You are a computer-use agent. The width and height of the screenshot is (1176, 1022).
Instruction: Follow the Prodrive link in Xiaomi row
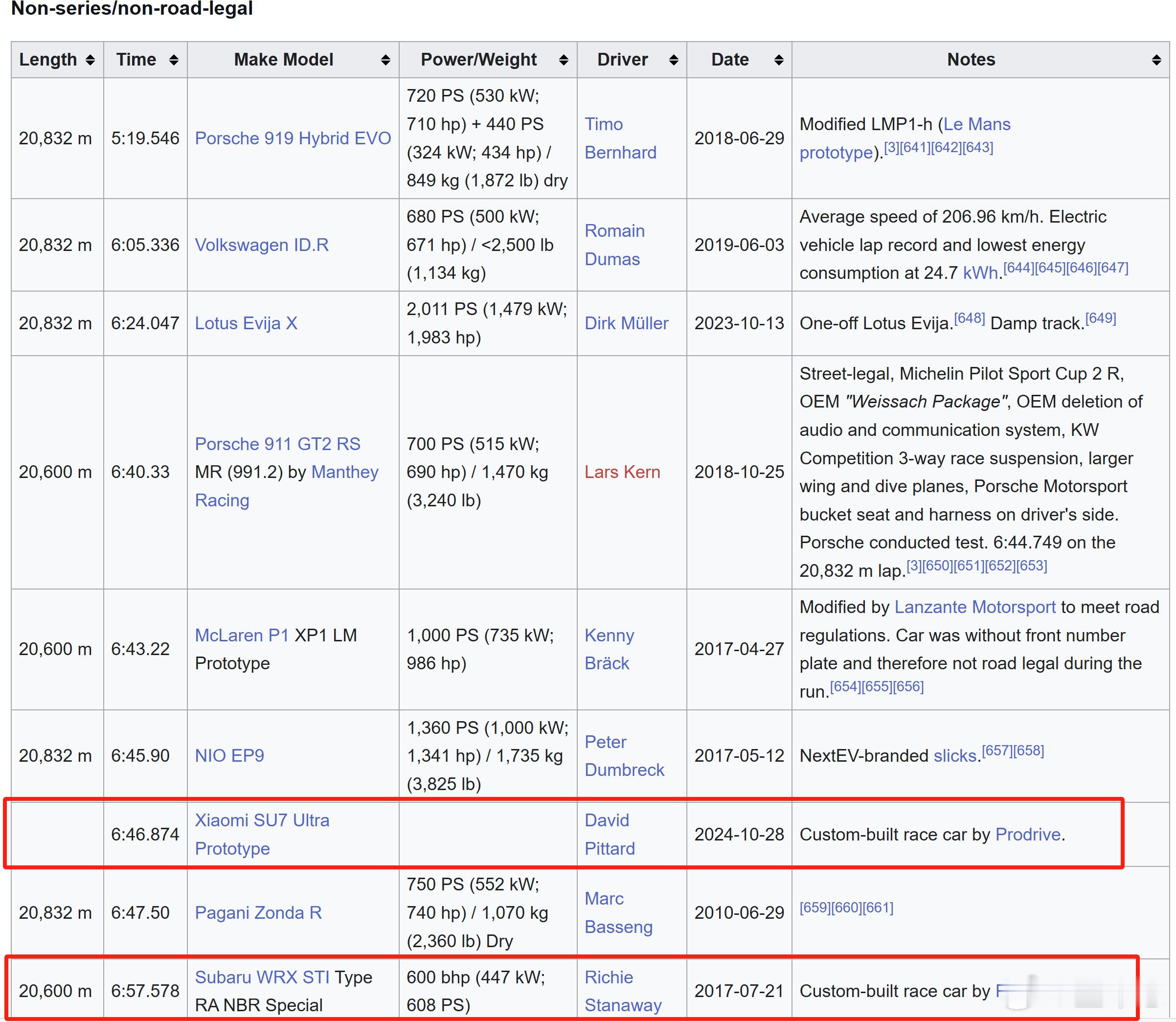pos(1028,834)
